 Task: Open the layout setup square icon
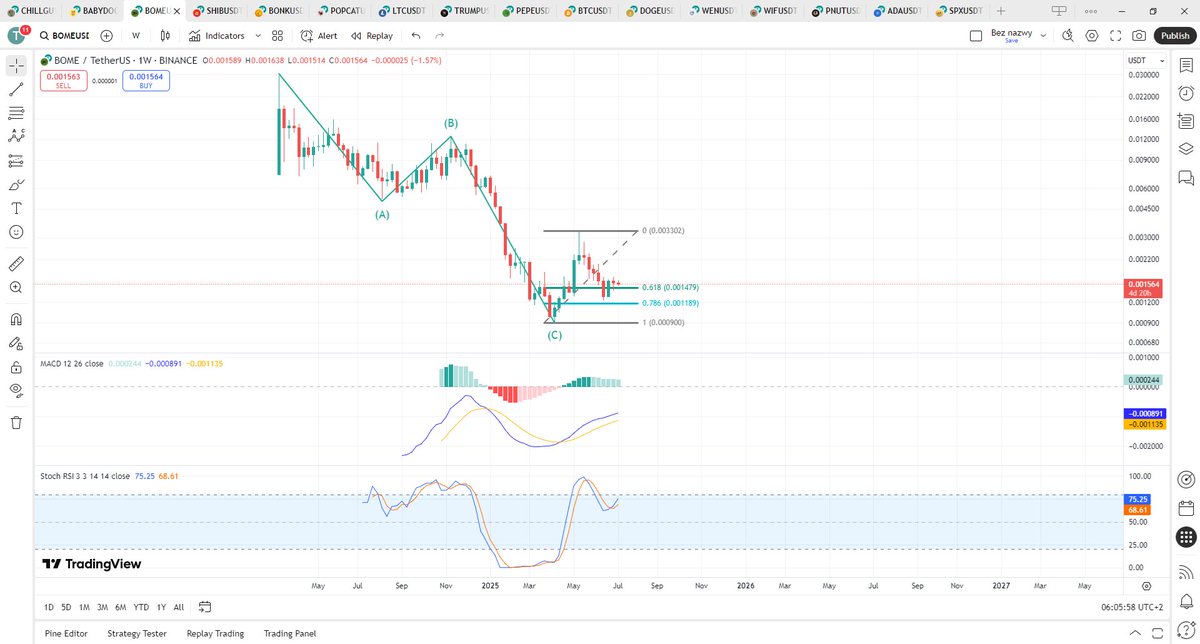click(976, 35)
